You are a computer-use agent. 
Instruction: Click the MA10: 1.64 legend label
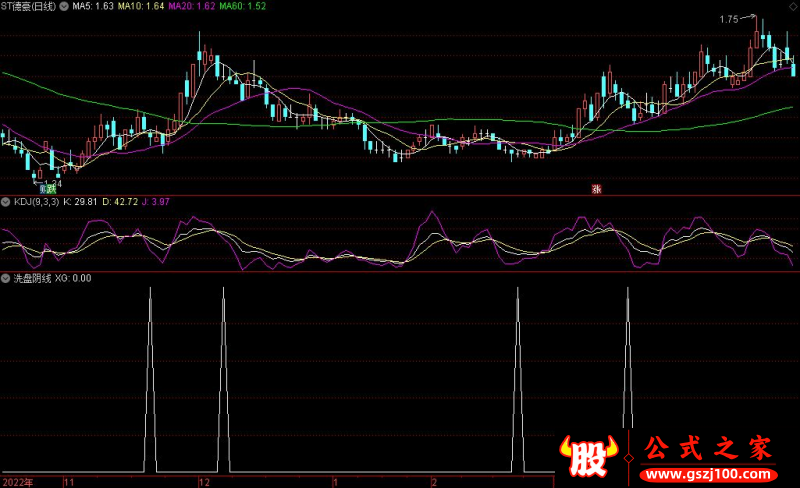point(142,6)
